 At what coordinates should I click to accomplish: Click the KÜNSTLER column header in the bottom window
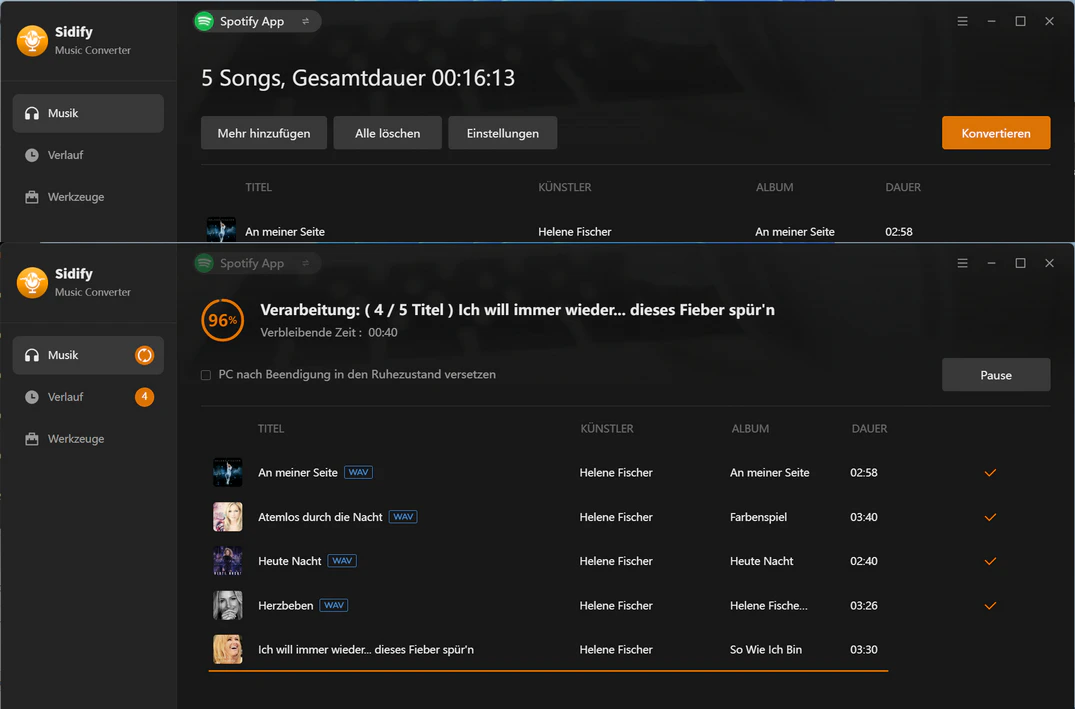(x=607, y=429)
